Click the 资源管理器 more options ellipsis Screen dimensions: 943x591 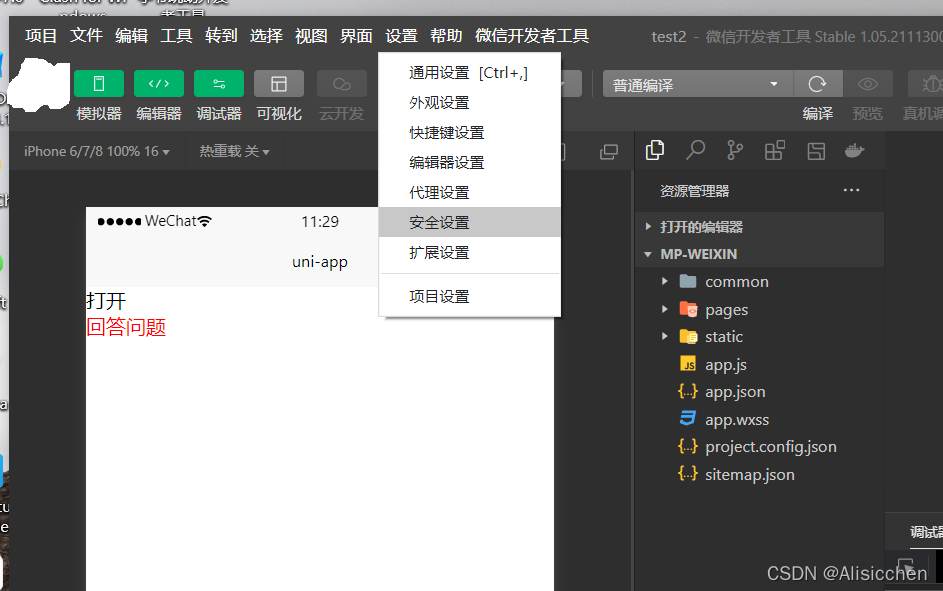851,191
